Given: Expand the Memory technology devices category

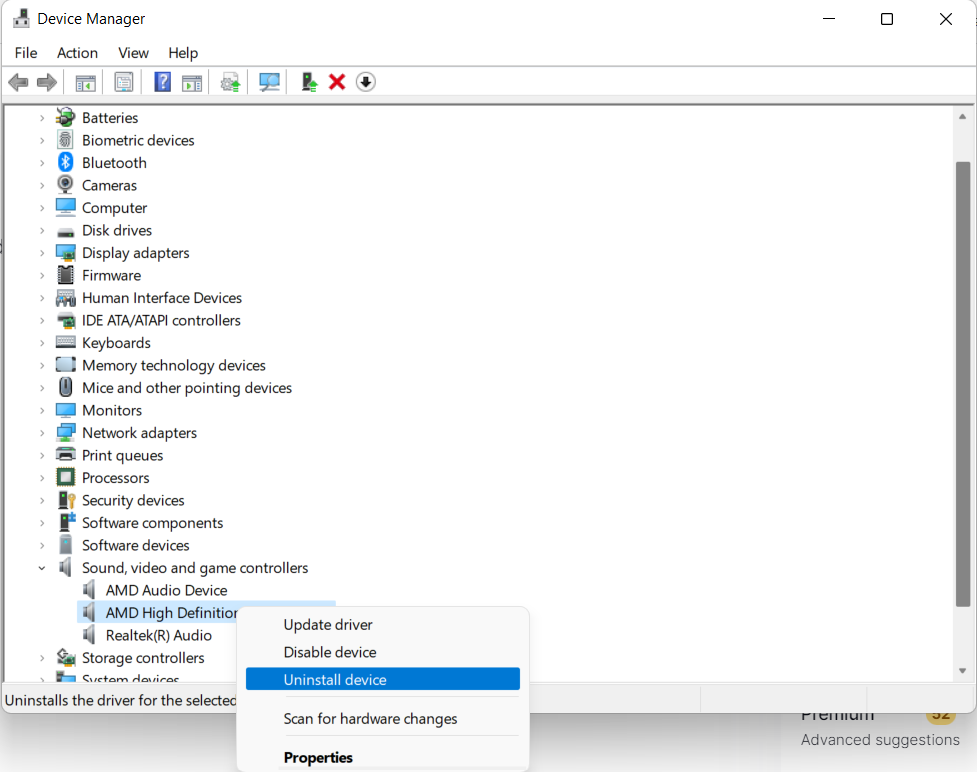Looking at the screenshot, I should tap(42, 366).
